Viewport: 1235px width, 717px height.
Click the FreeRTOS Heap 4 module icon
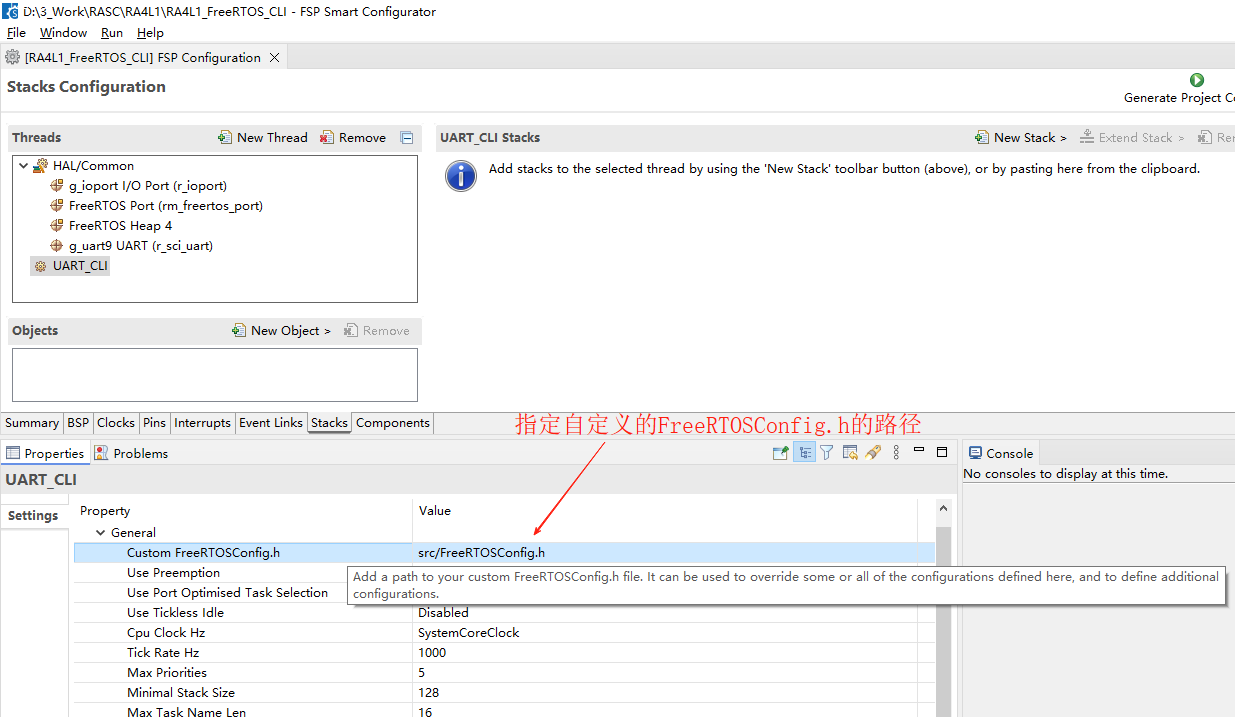point(57,226)
